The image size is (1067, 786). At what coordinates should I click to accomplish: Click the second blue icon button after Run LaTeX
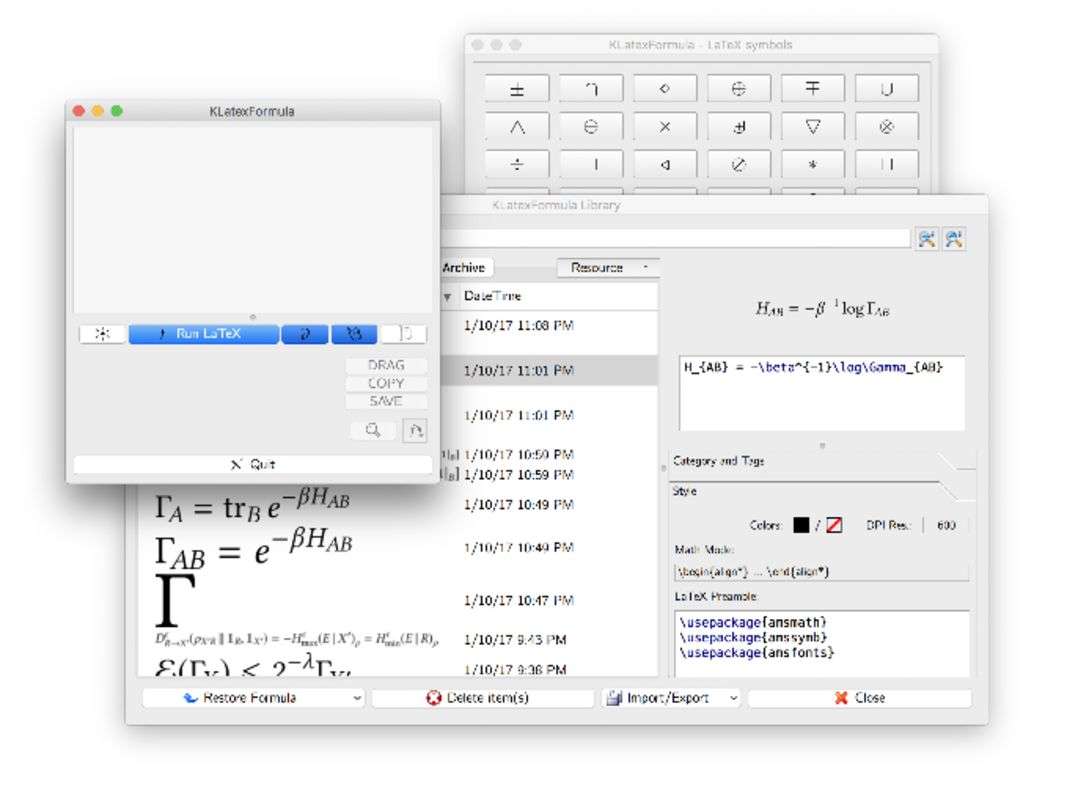[354, 334]
